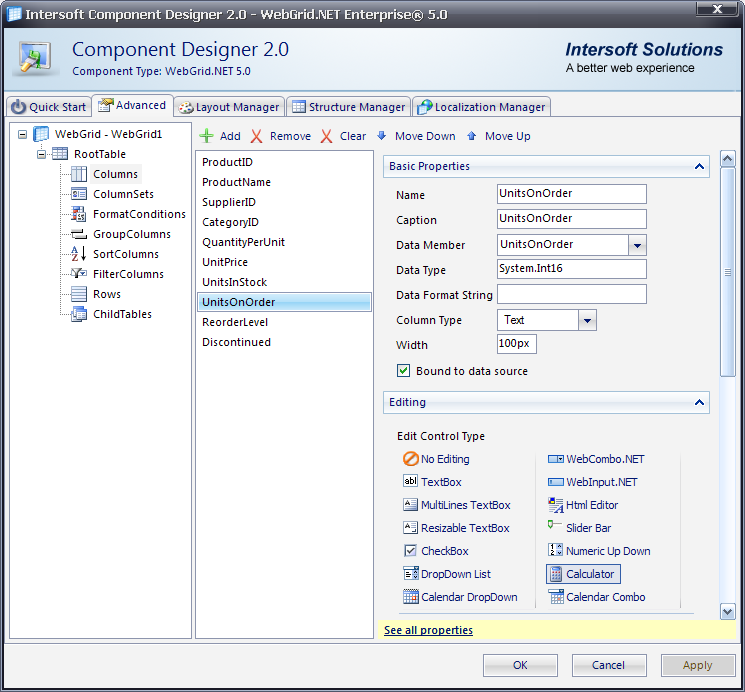This screenshot has height=692, width=745.
Task: Click the properties panel scroll down arrow
Action: click(727, 611)
